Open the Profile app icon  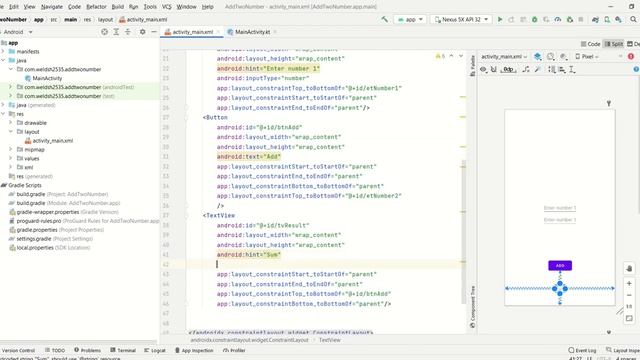(x=558, y=19)
